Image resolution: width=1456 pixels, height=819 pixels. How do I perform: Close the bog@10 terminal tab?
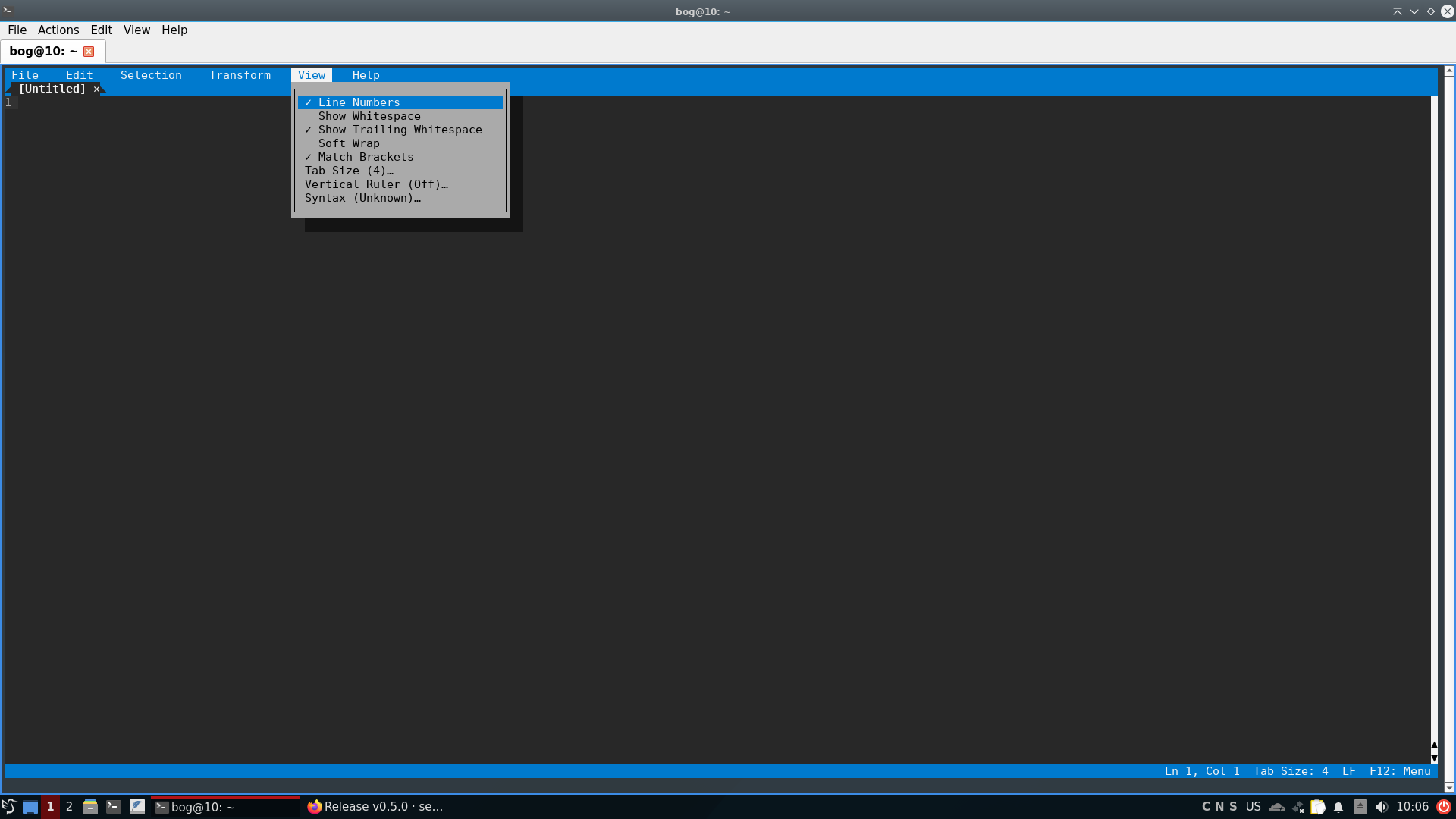coord(89,52)
